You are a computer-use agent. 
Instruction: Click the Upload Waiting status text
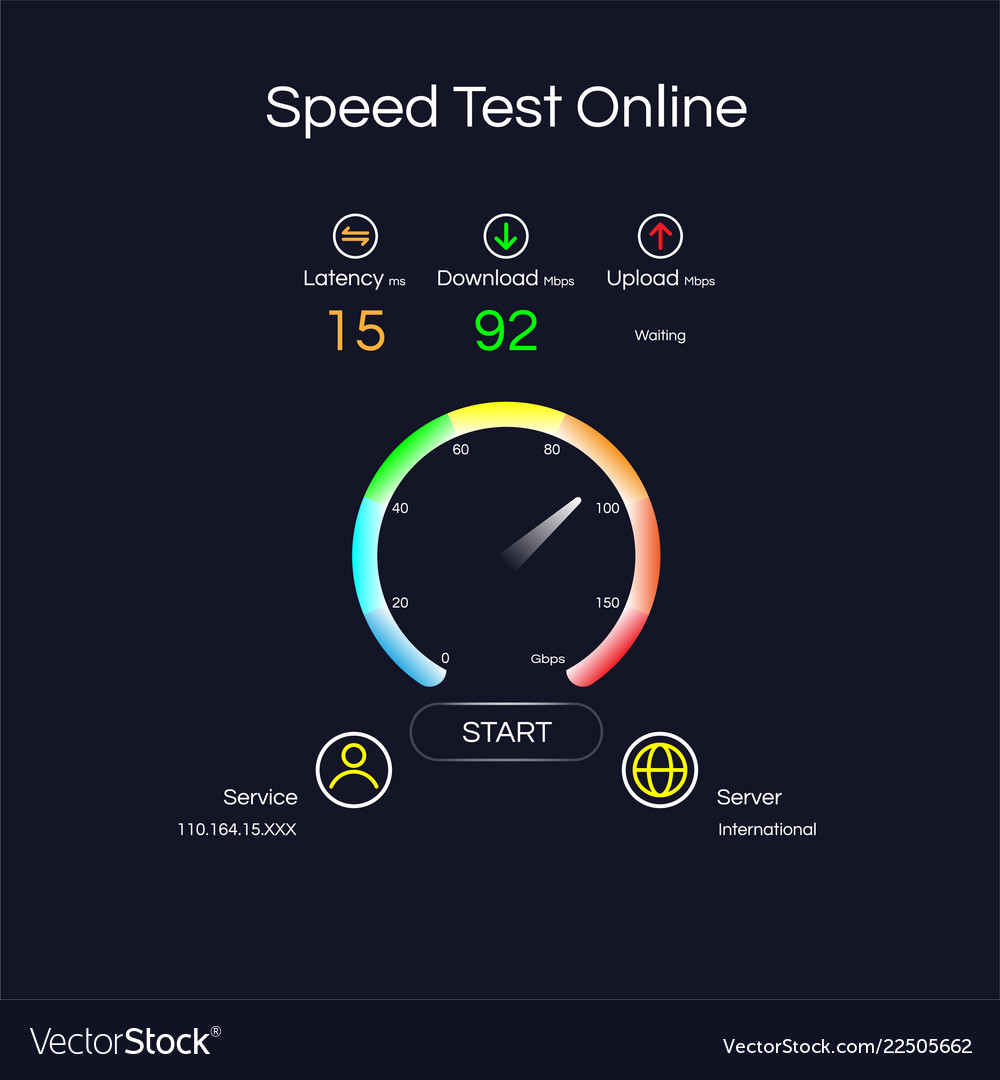(x=660, y=335)
